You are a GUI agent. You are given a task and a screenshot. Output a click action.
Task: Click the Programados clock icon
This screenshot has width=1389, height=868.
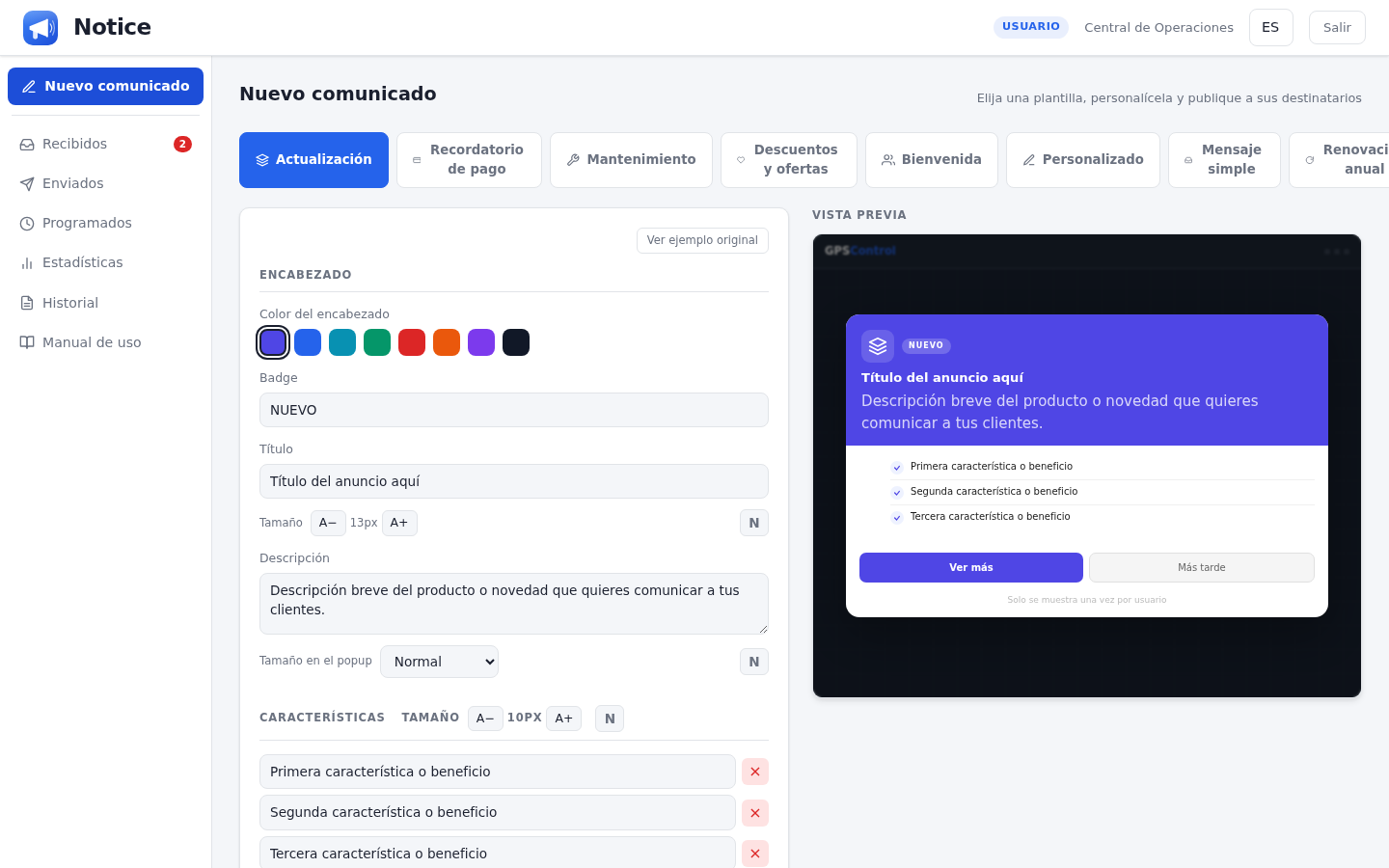click(x=27, y=224)
